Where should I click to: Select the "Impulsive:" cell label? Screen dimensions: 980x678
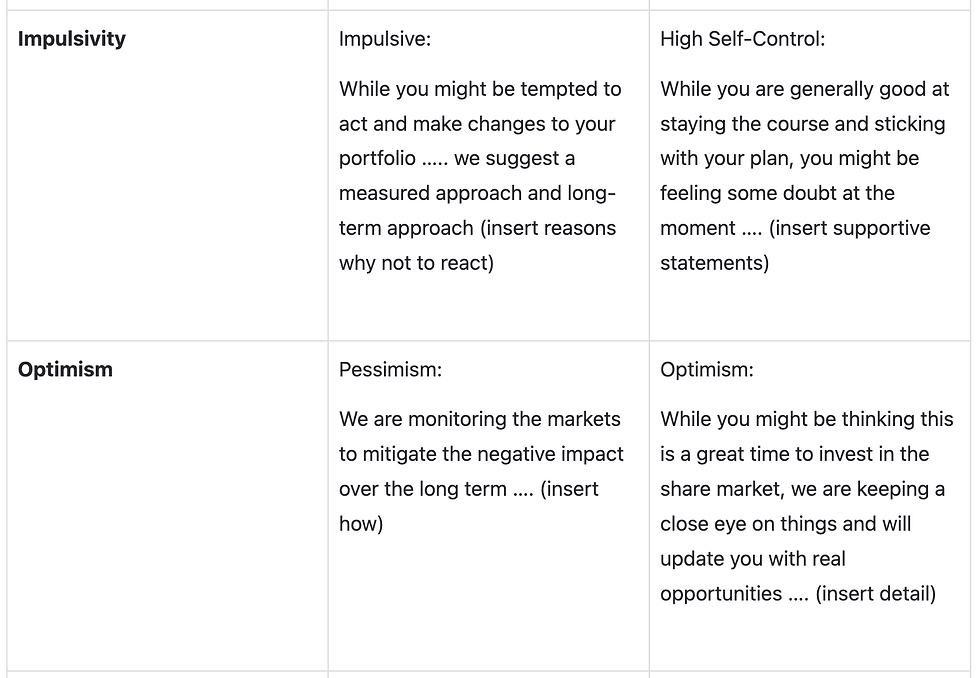tap(385, 39)
